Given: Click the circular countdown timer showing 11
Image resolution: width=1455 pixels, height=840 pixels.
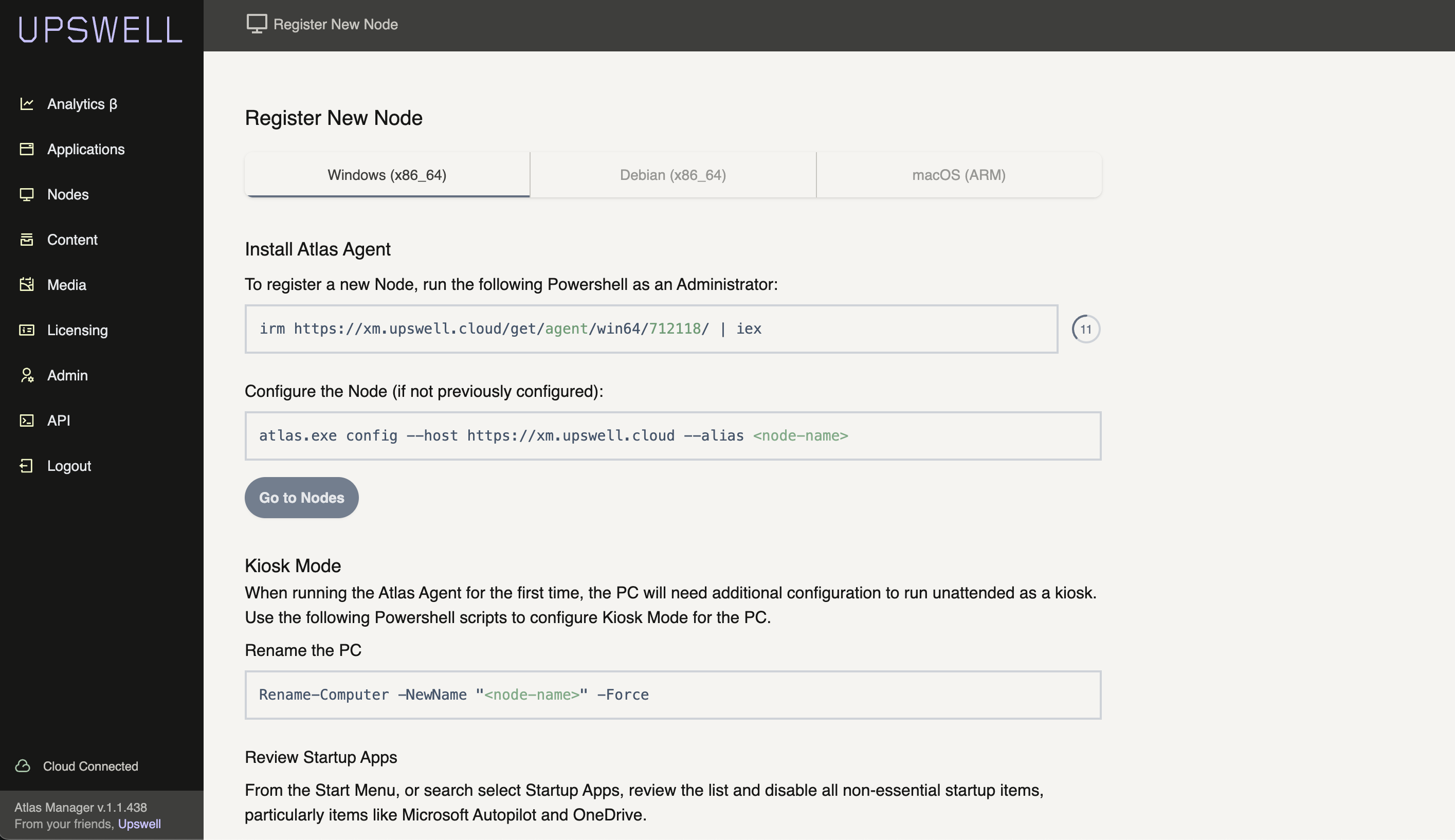Looking at the screenshot, I should [1086, 330].
